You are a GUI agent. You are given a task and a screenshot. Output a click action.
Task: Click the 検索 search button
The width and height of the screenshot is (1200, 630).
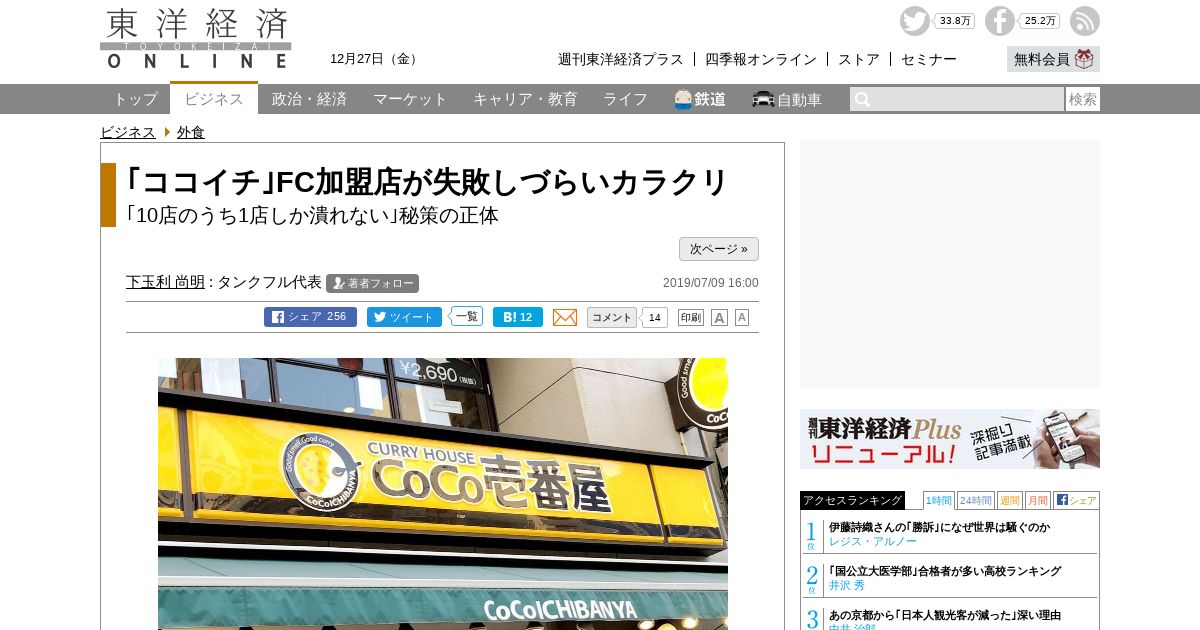[1083, 99]
